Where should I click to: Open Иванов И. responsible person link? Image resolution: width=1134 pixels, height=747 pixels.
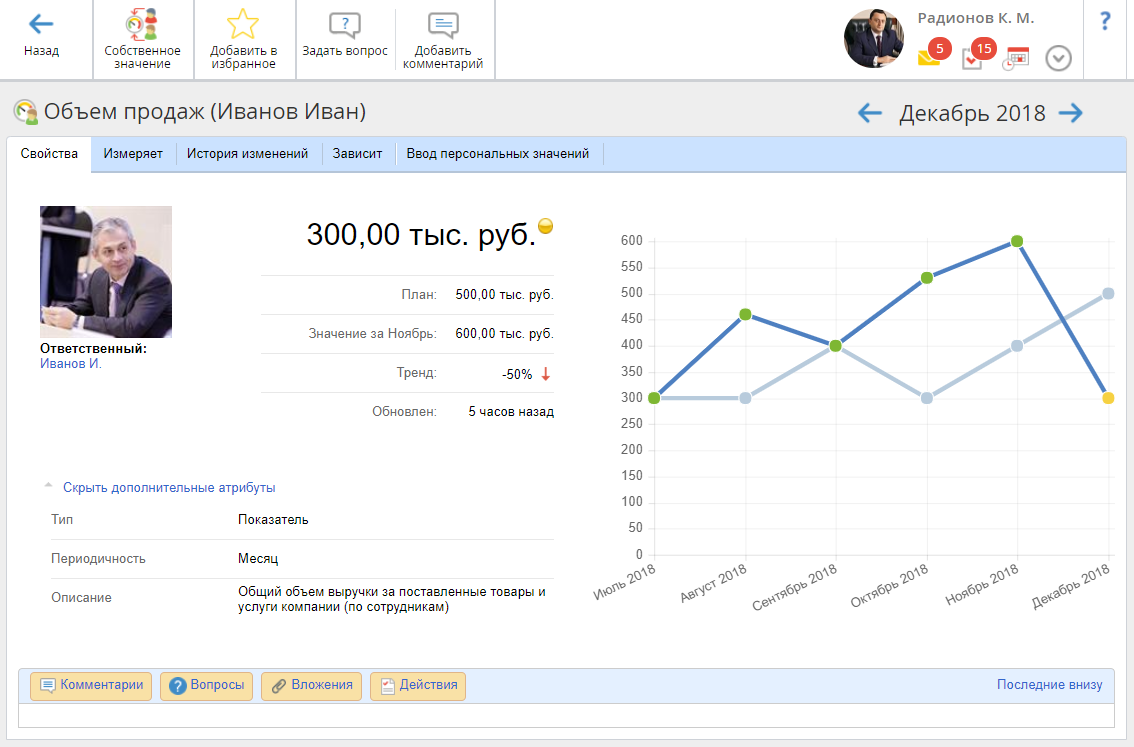pos(71,364)
